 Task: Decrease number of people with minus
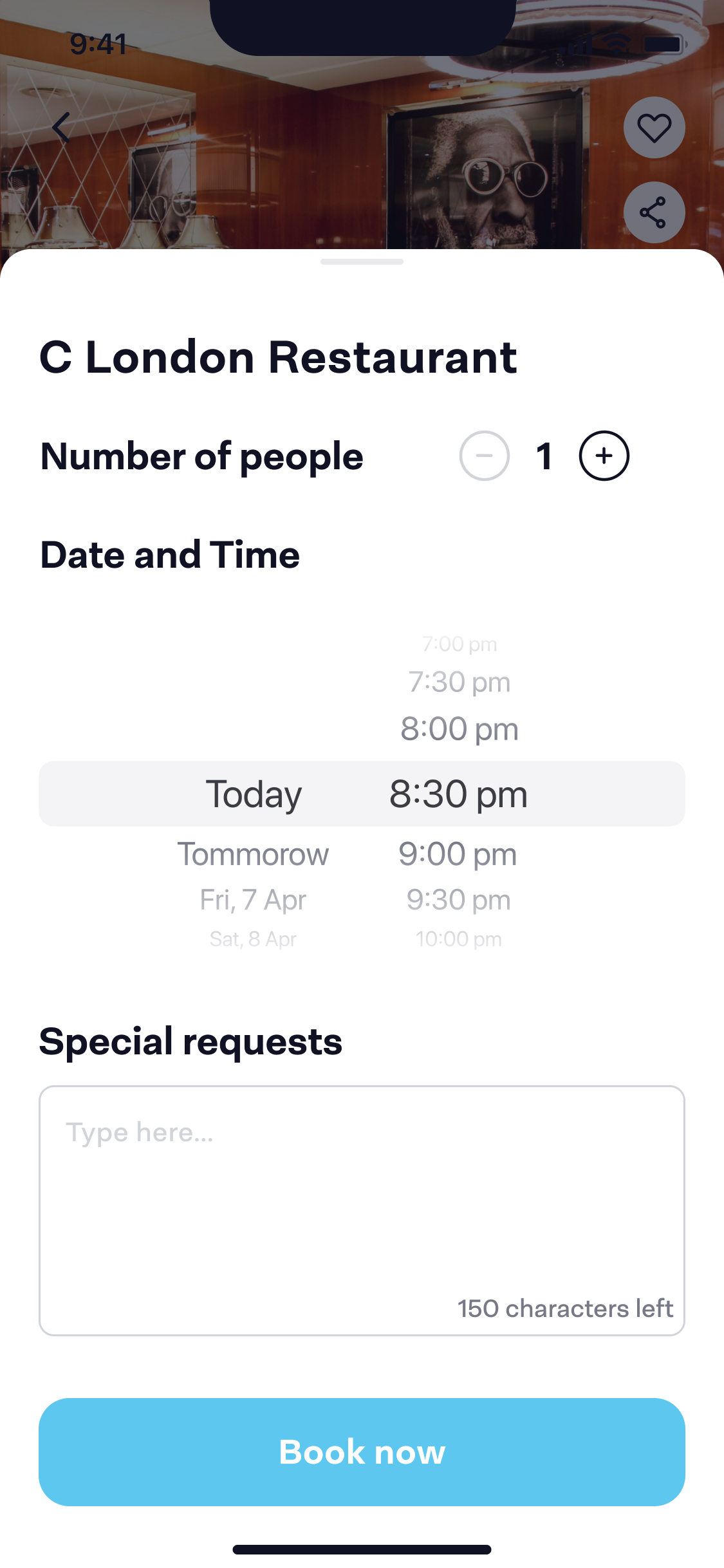[484, 456]
